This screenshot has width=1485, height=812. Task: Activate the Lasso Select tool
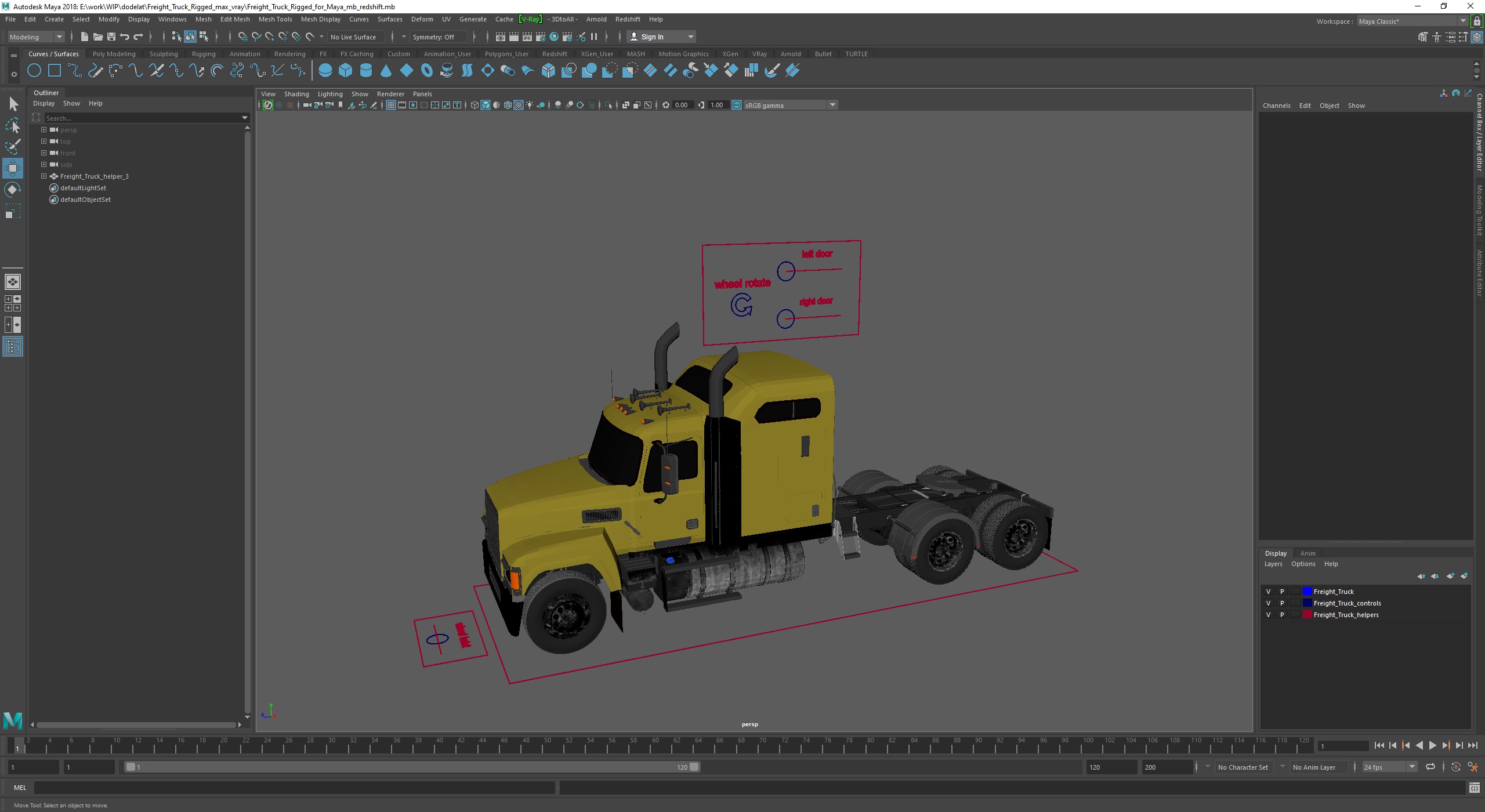coord(13,125)
